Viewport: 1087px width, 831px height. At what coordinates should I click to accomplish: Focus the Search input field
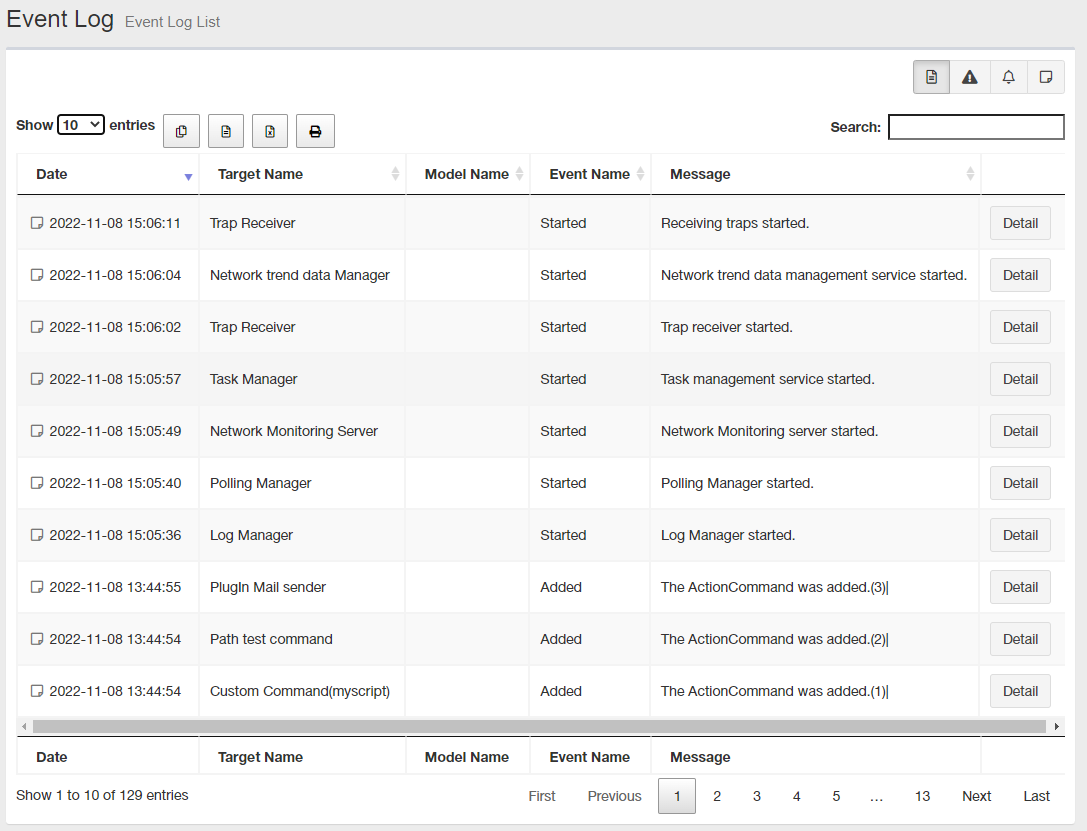click(976, 127)
